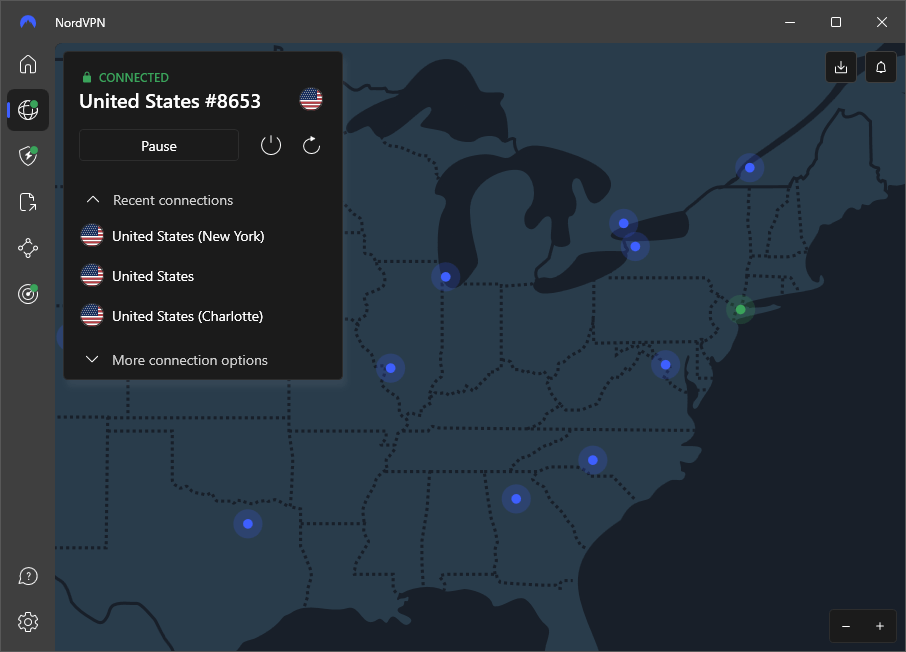Close the NordVPN window

click(x=882, y=22)
